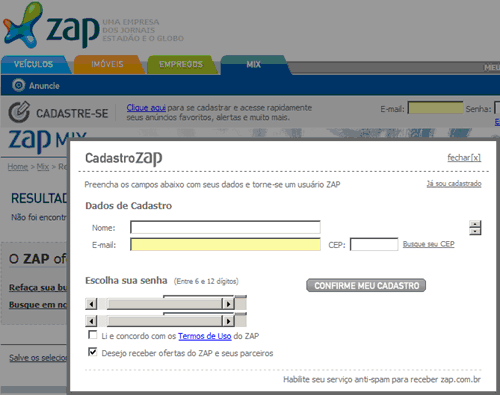This screenshot has width=500, height=395.
Task: Select the Mix tab
Action: click(x=253, y=64)
